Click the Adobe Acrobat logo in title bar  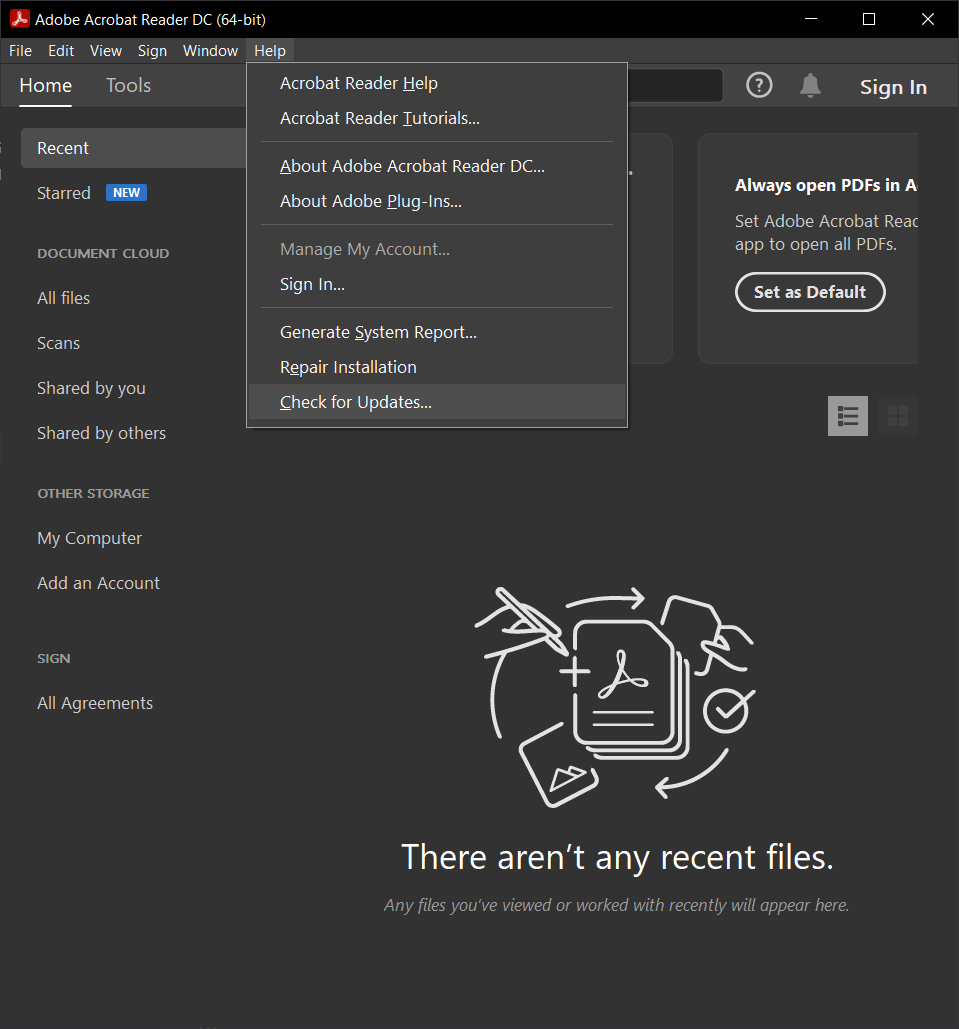19,18
